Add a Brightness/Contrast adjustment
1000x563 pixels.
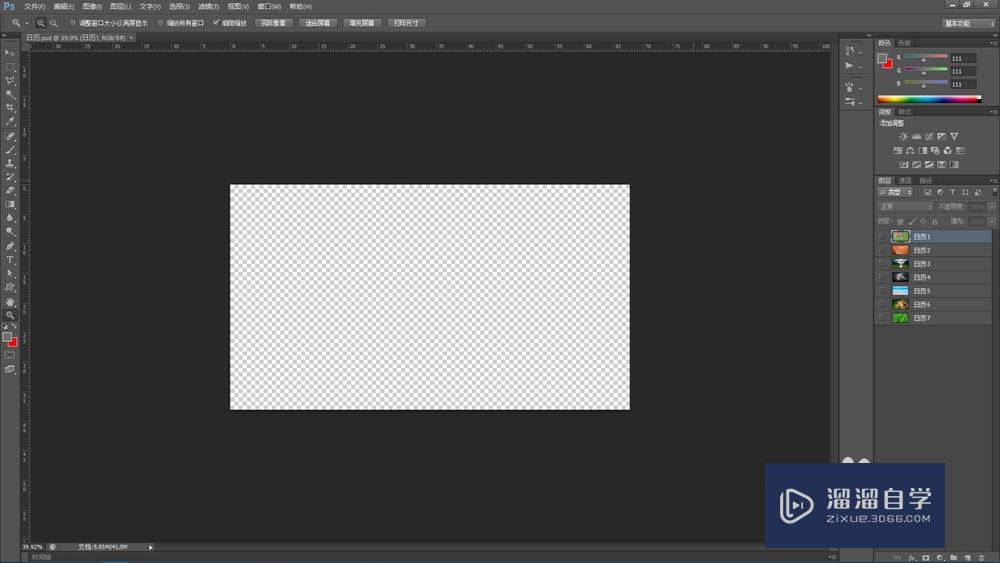(x=903, y=136)
